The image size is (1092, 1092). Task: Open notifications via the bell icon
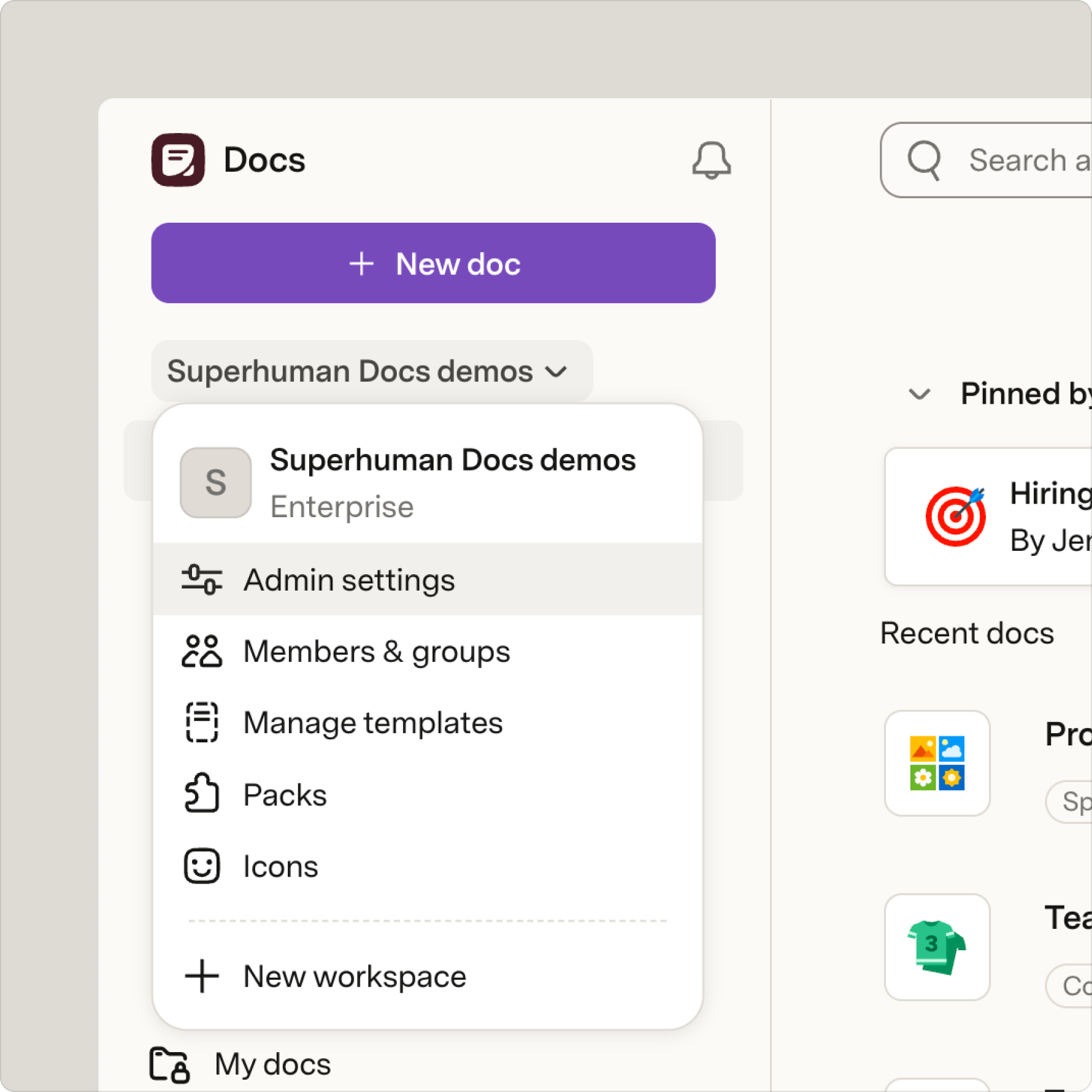point(711,160)
